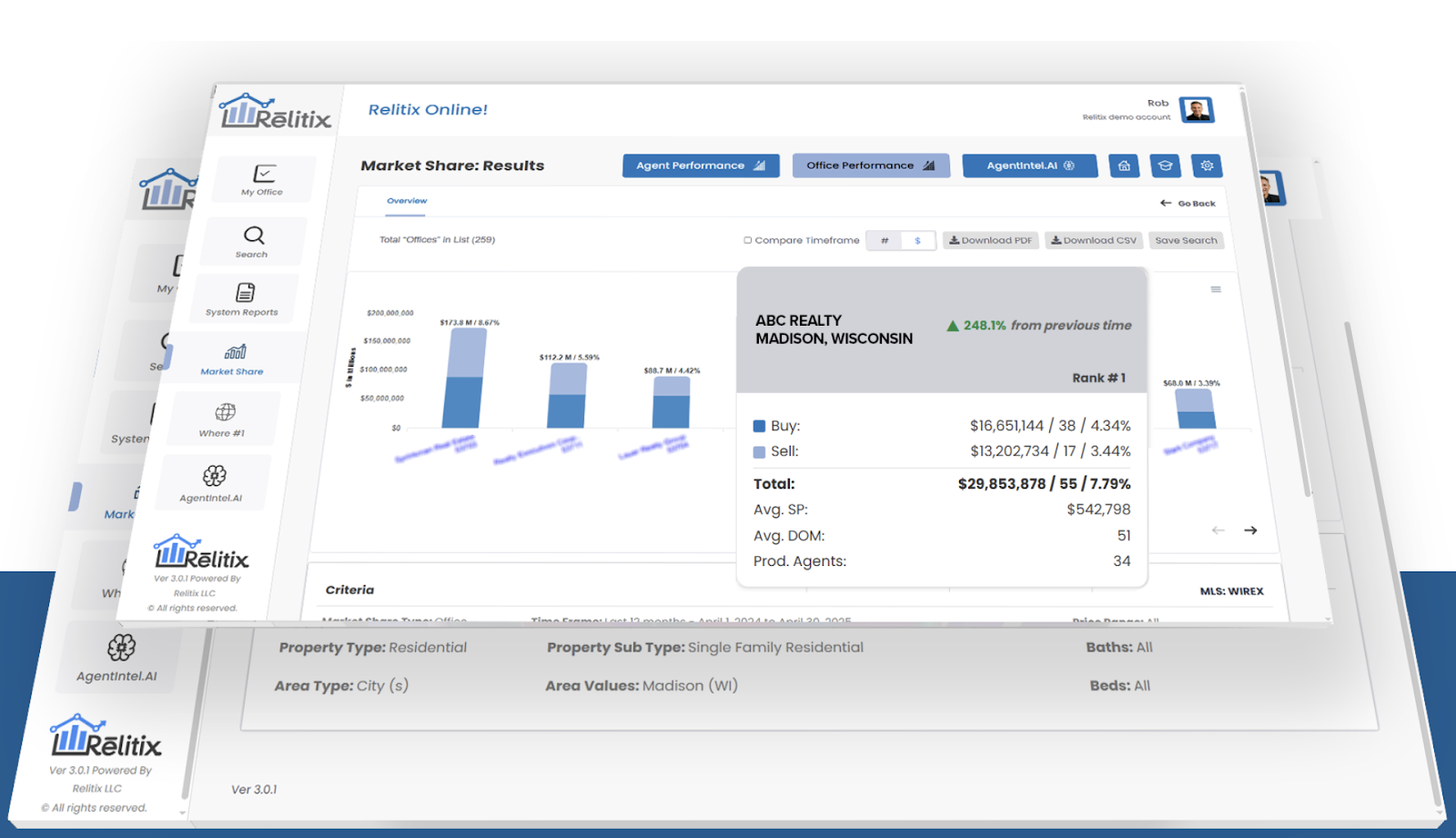The width and height of the screenshot is (1456, 838).
Task: Click the Avg. SP value $542,798
Action: [1099, 510]
